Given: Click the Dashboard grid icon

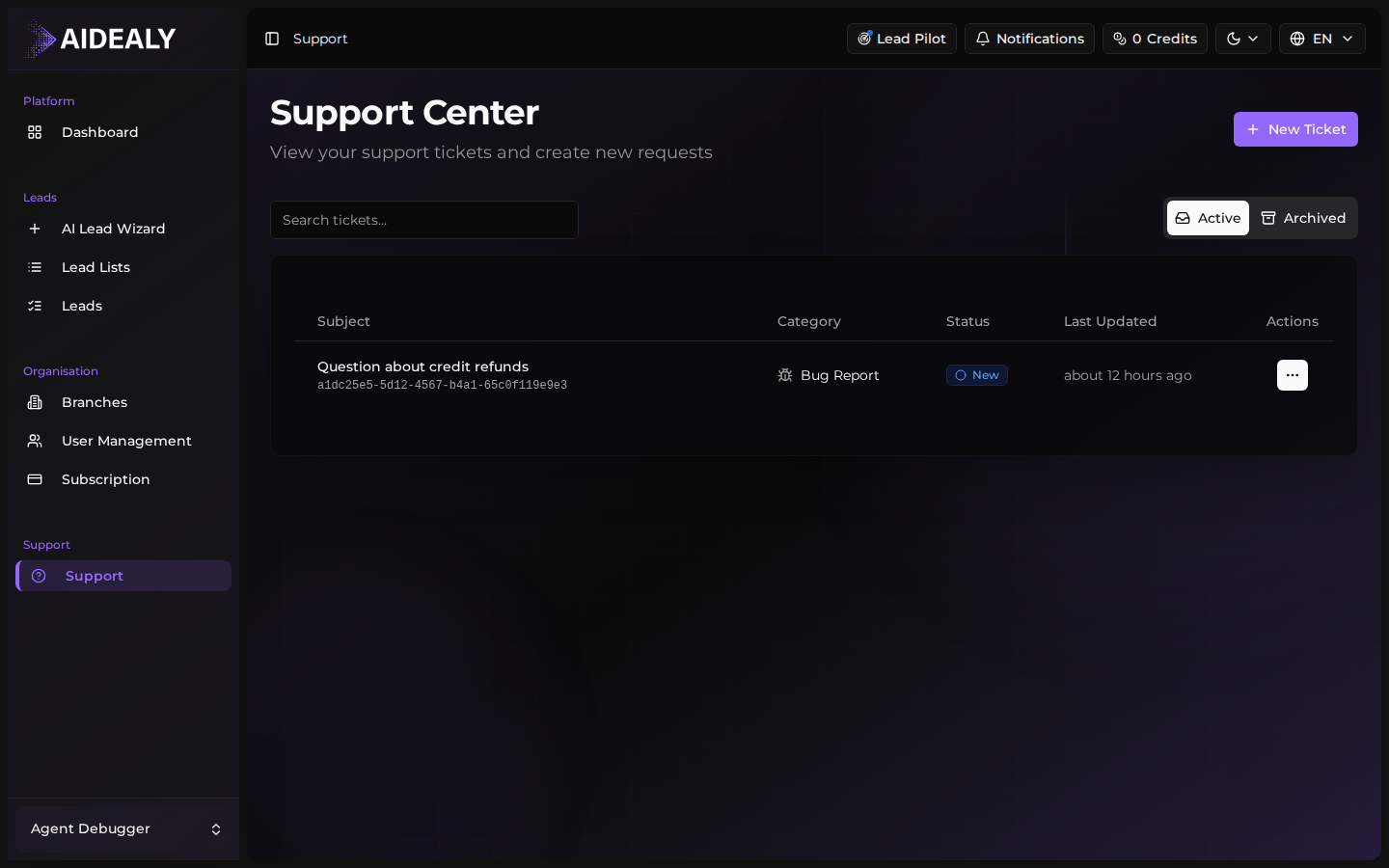Looking at the screenshot, I should tap(35, 132).
